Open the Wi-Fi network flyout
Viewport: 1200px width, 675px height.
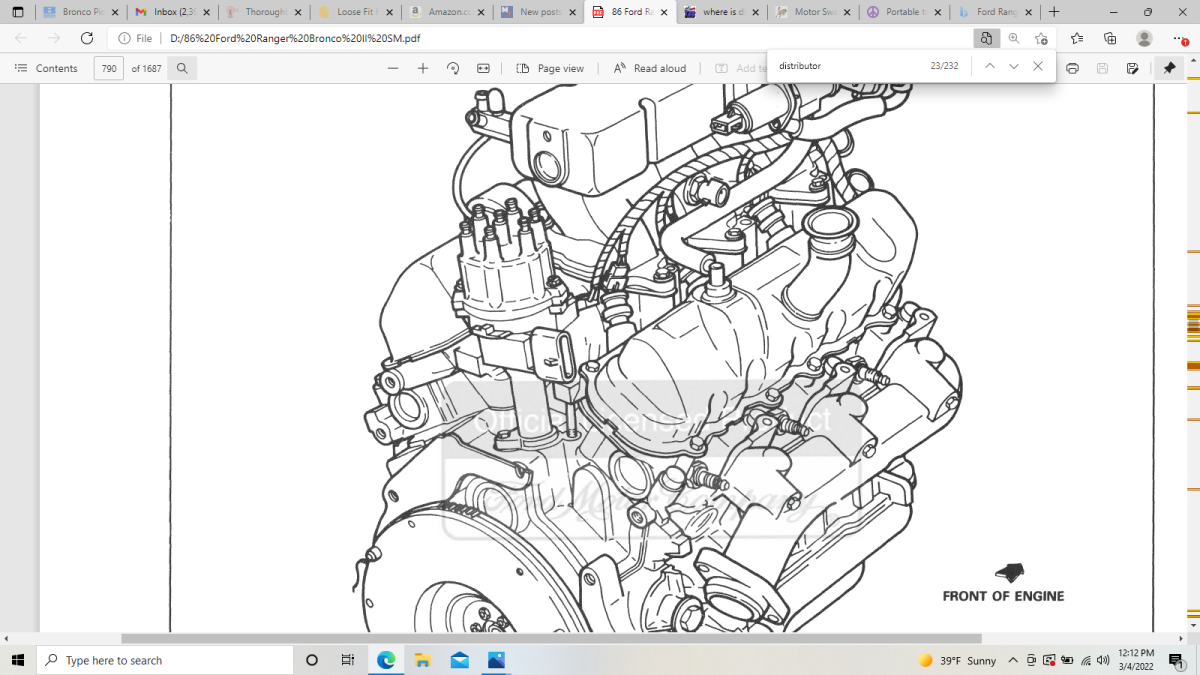(x=1085, y=660)
